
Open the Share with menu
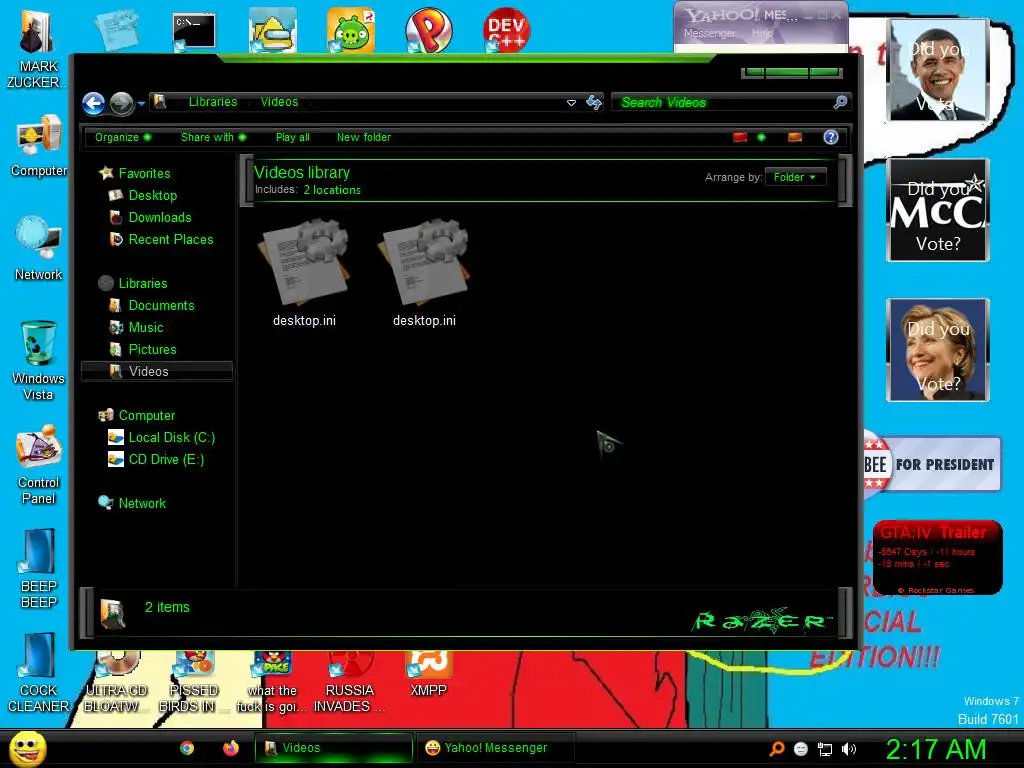pos(214,137)
